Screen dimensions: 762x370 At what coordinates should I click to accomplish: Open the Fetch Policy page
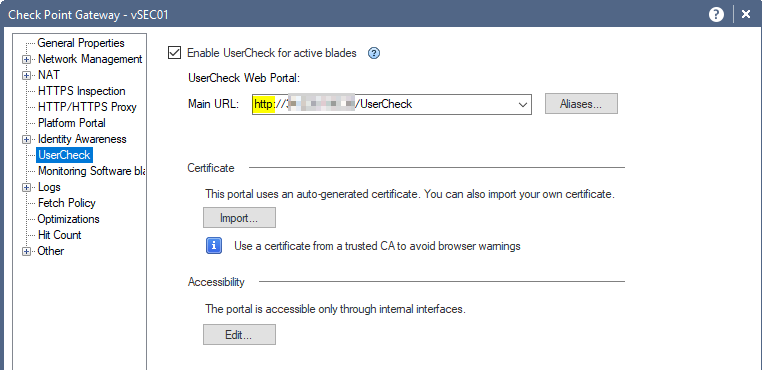tap(67, 203)
